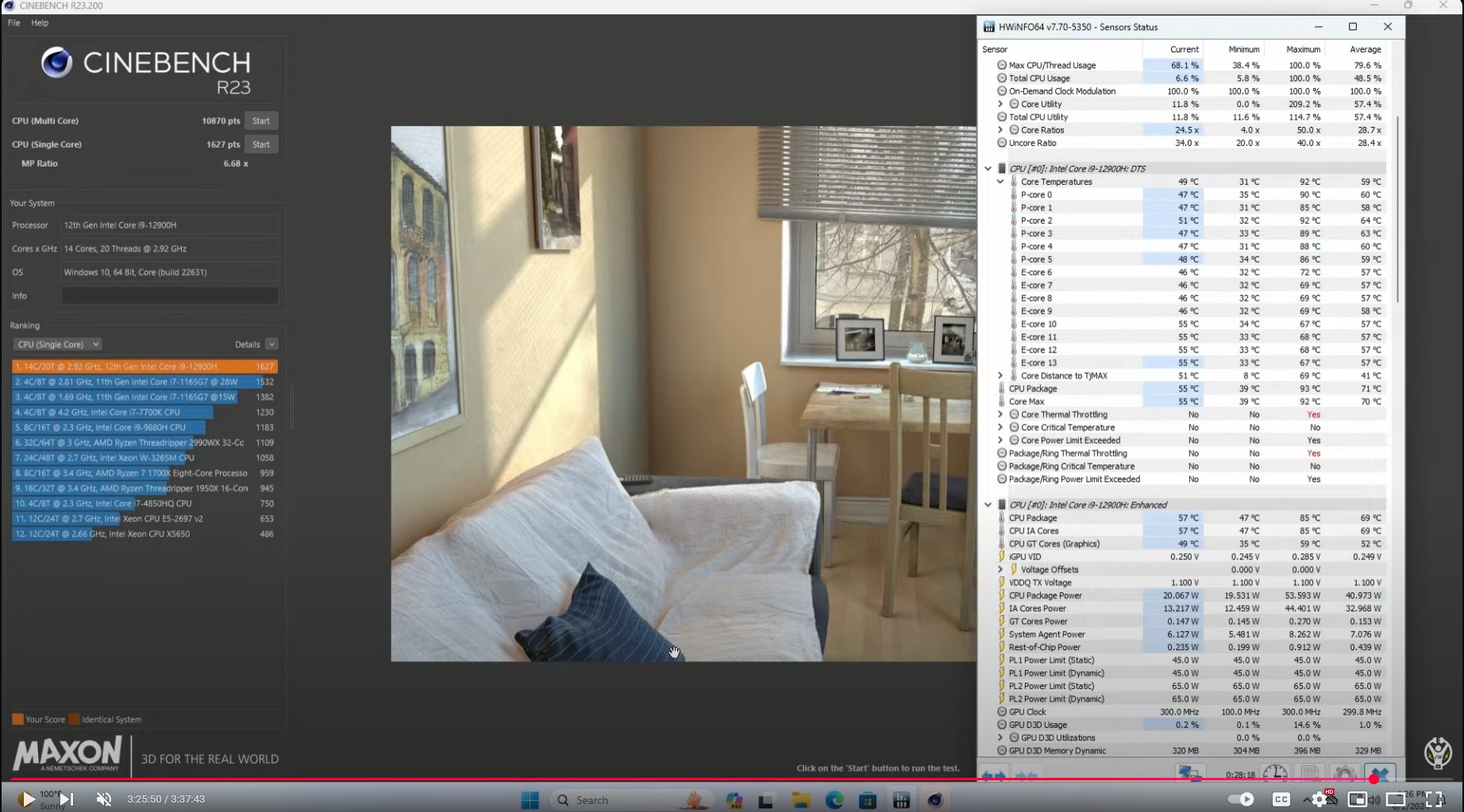Open the CPU (Single Core) ranking dropdown

coord(57,344)
